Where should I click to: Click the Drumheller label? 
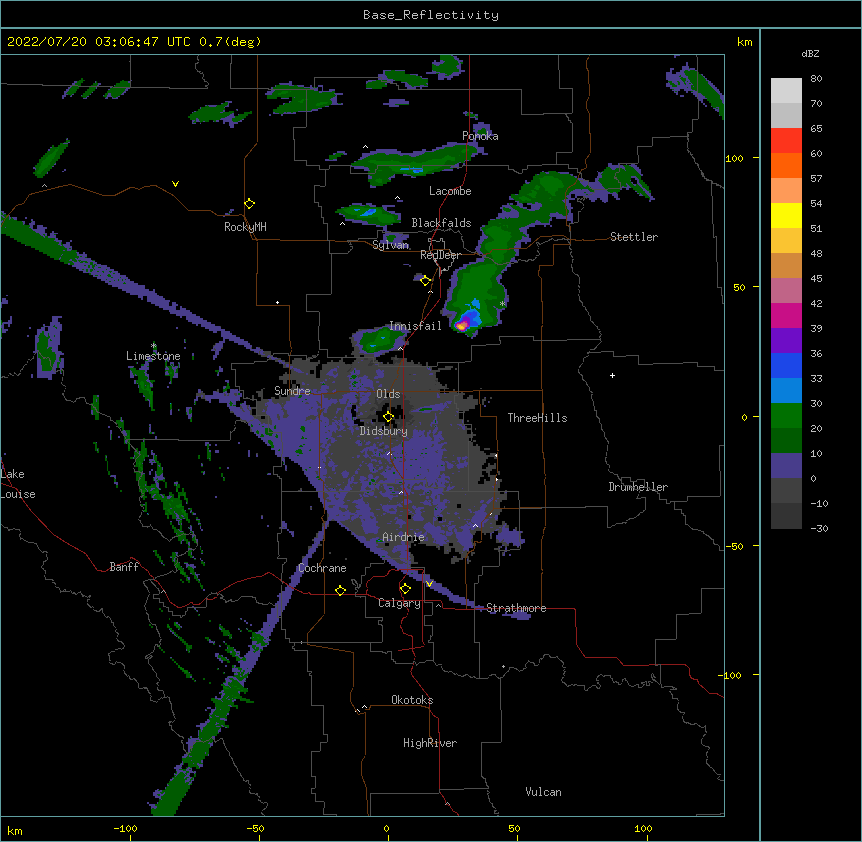pos(638,487)
